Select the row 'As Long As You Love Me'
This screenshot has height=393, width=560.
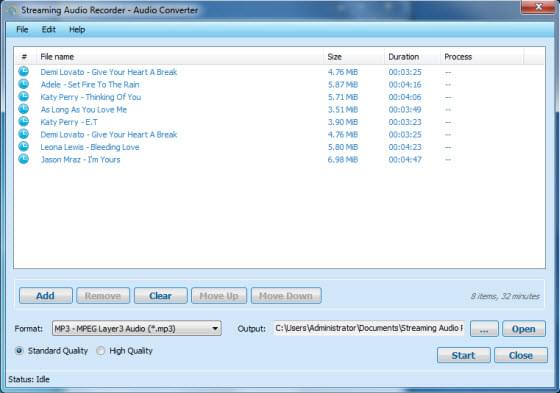coord(279,109)
